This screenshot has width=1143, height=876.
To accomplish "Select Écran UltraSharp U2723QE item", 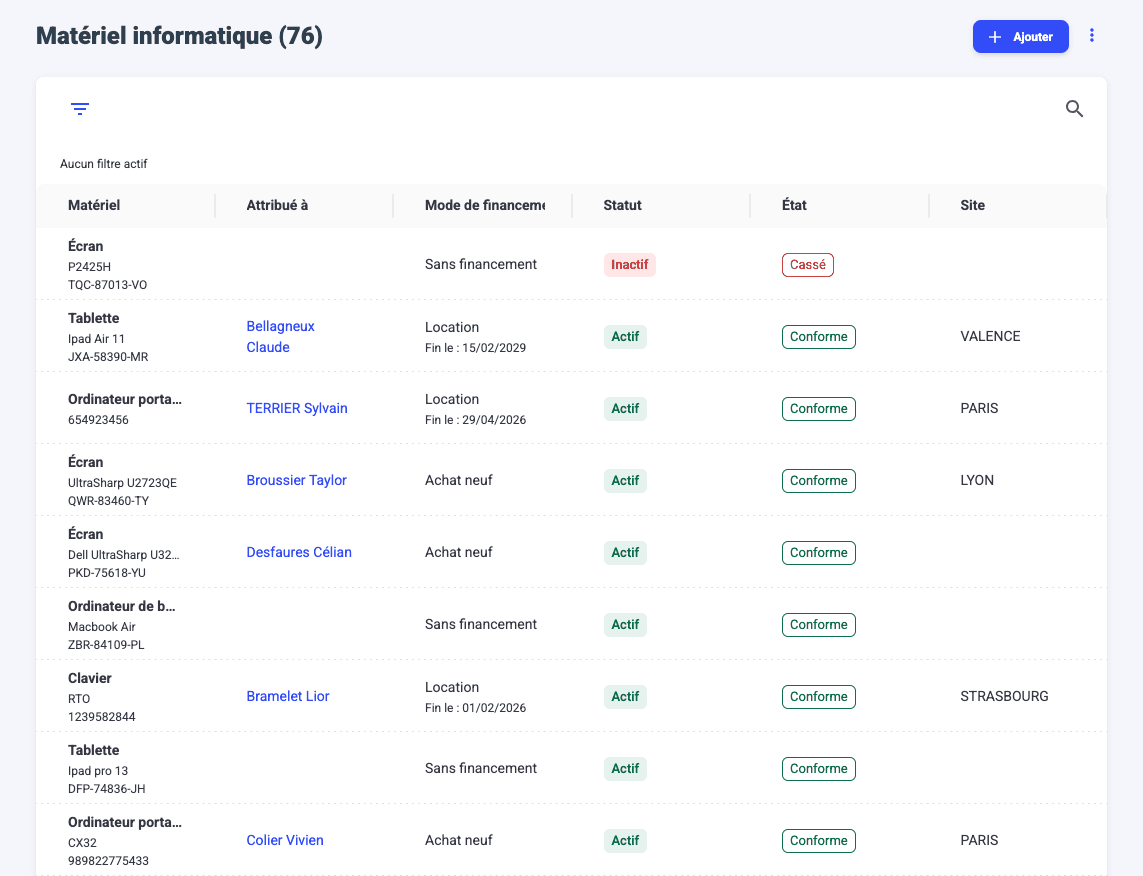I will click(122, 481).
